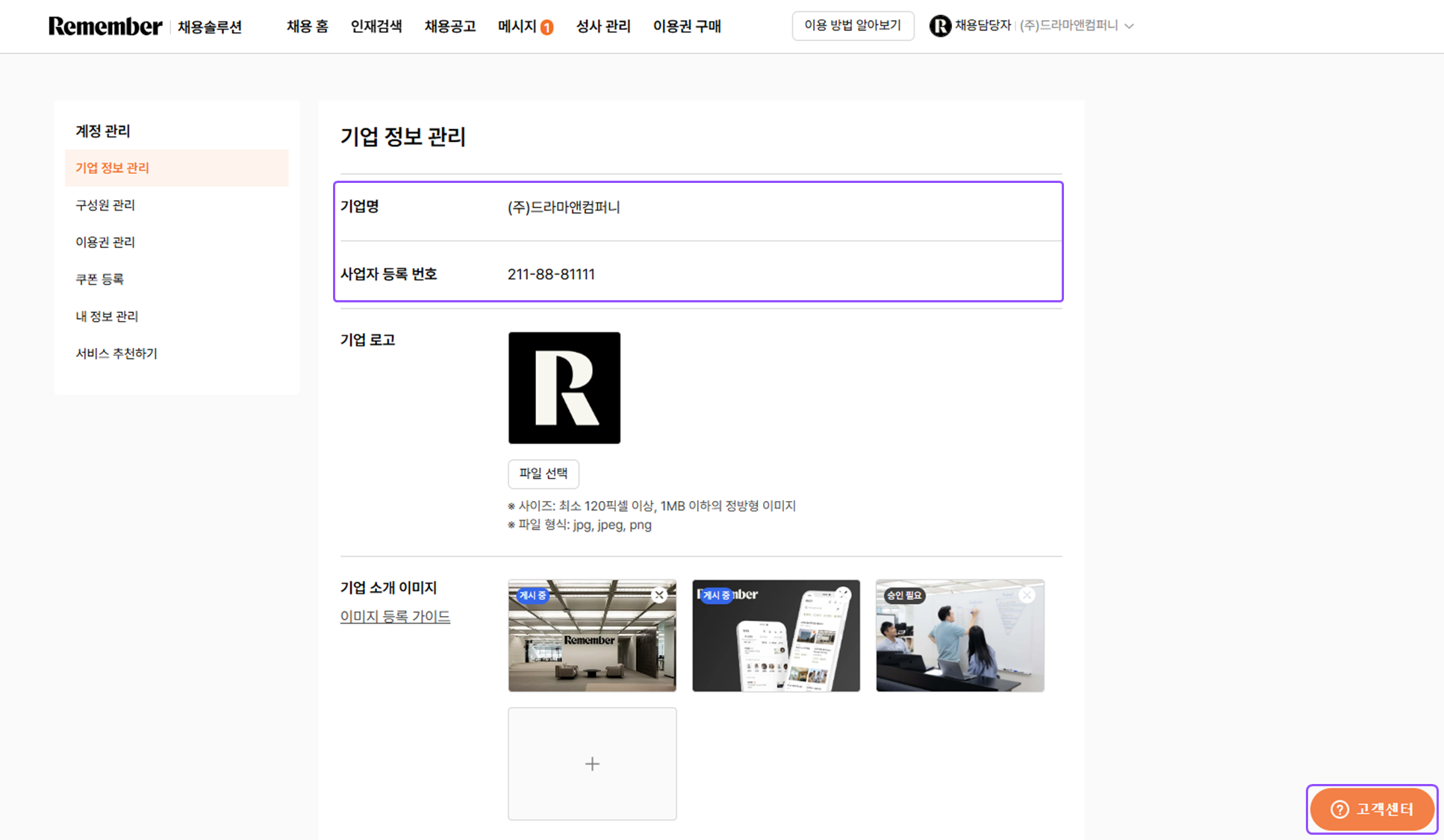Select 쿠폰 등록 in the sidebar
The height and width of the screenshot is (840, 1444).
tap(99, 279)
